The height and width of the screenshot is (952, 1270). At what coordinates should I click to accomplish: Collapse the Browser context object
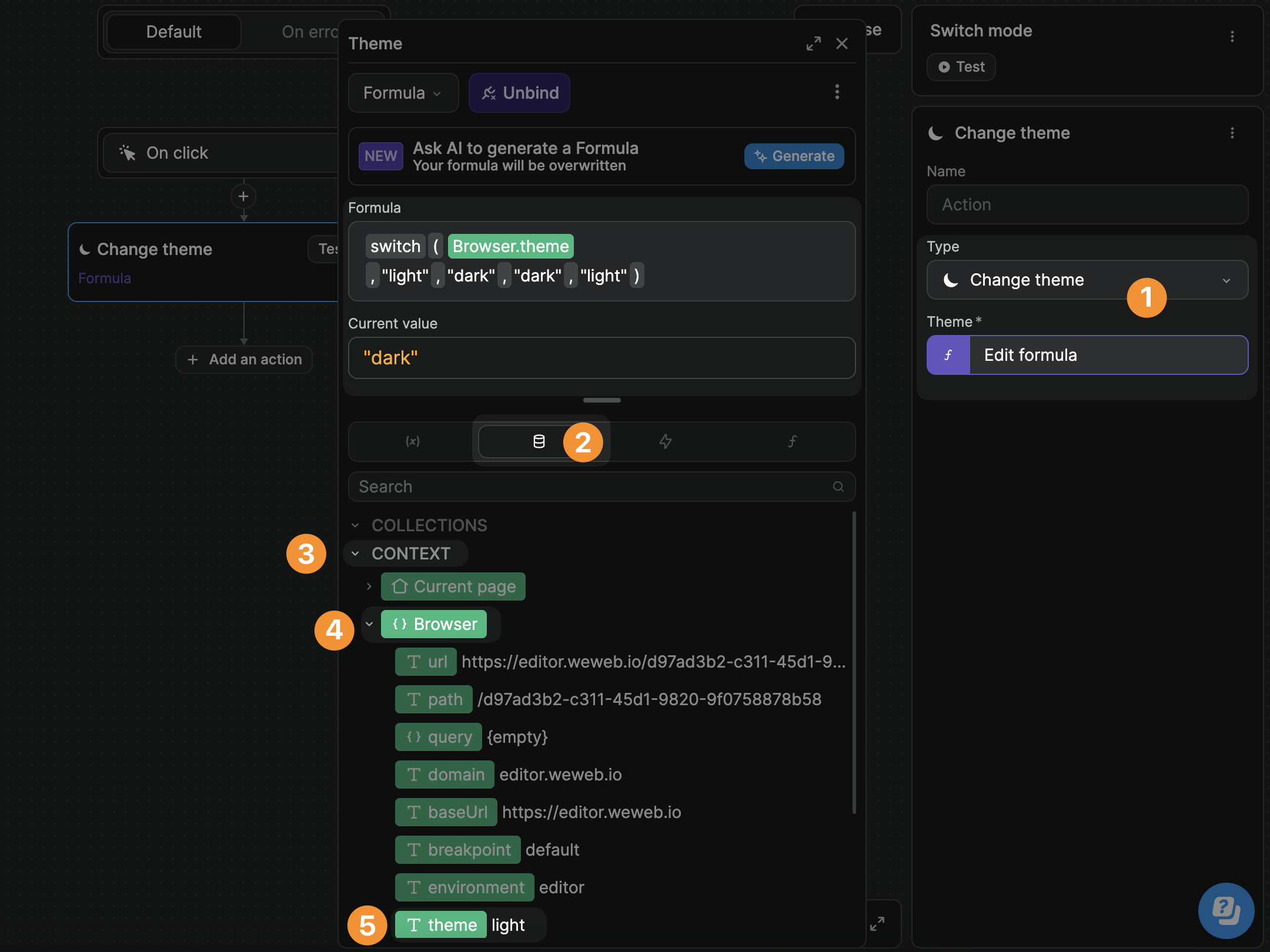point(369,624)
